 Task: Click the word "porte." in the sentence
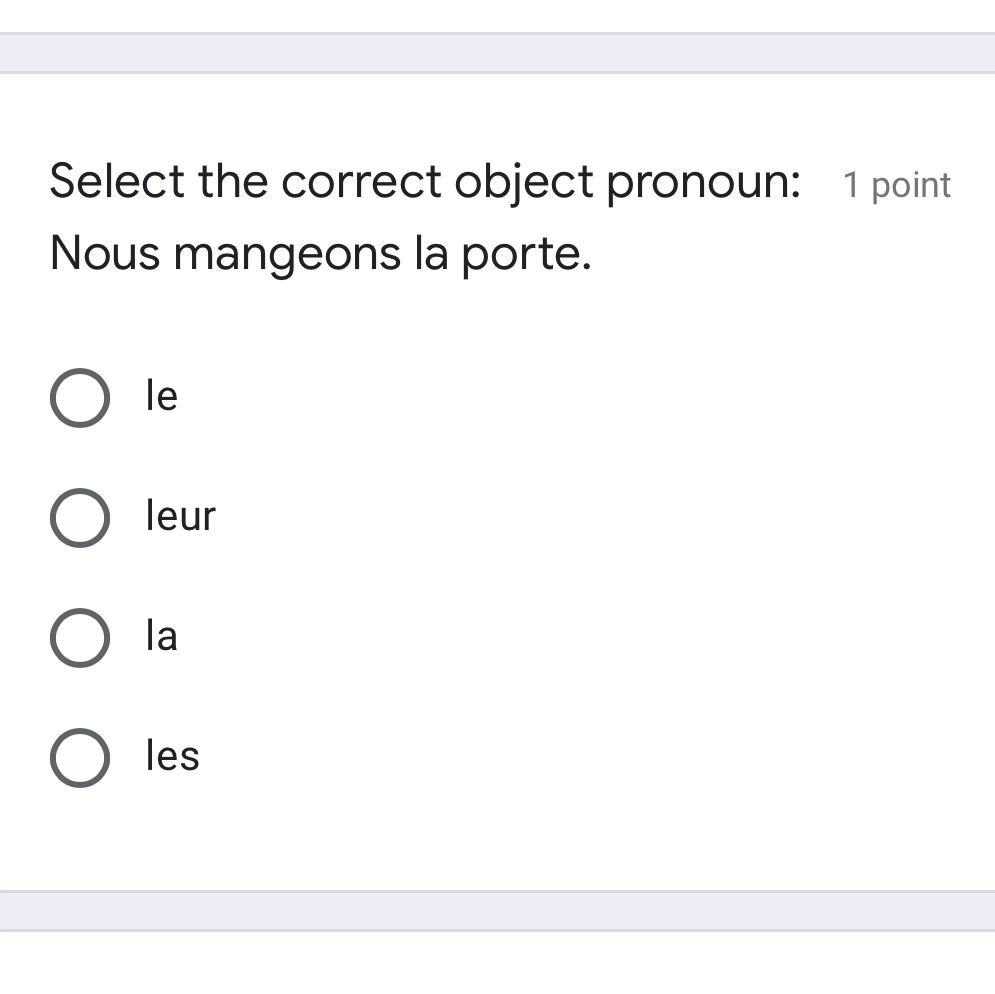526,254
